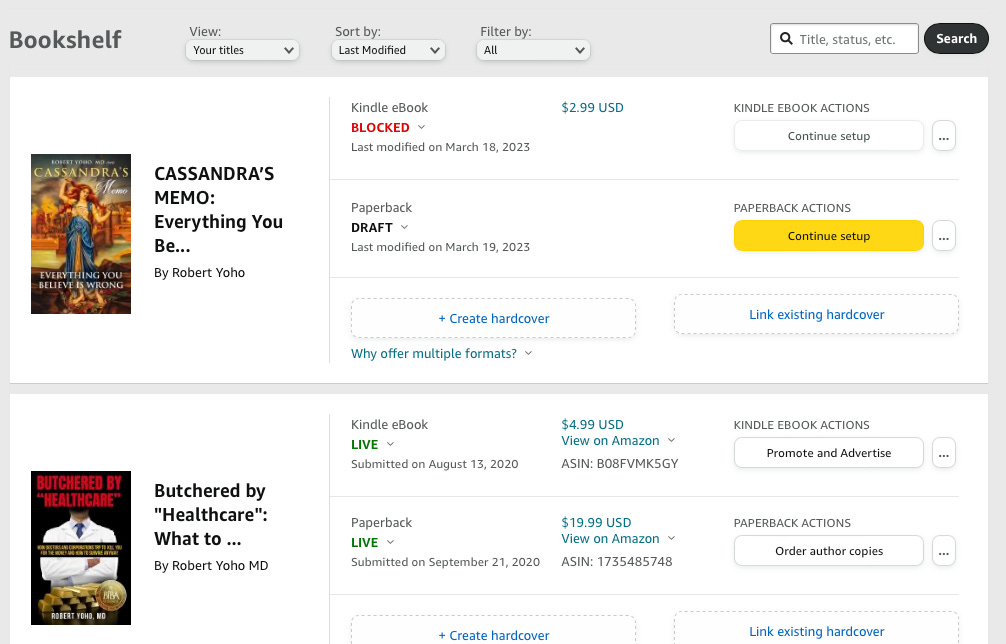Click 'Promote and Advertise' button
The width and height of the screenshot is (1006, 644).
pyautogui.click(x=828, y=453)
